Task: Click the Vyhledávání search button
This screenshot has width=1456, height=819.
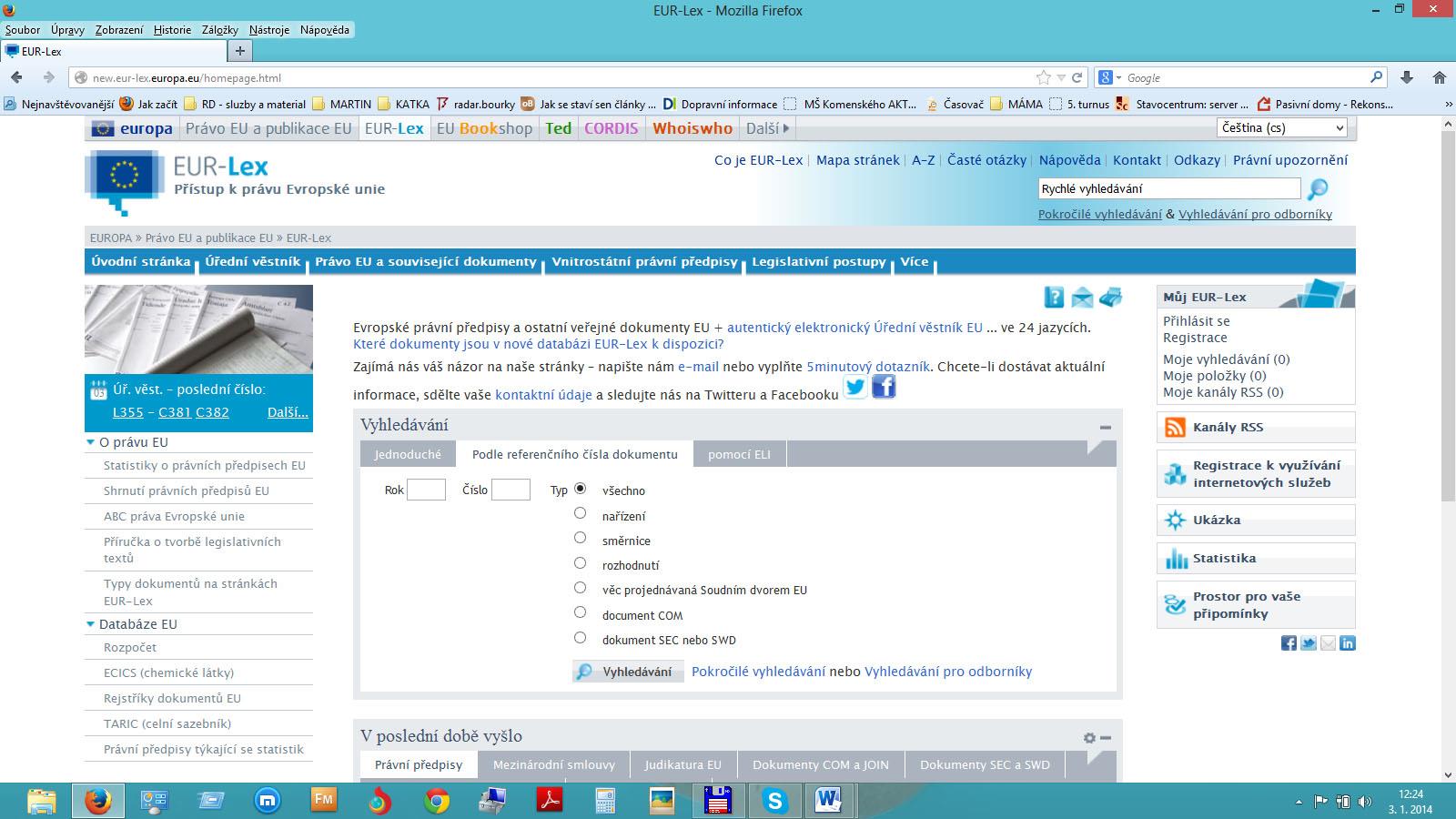Action: (628, 672)
